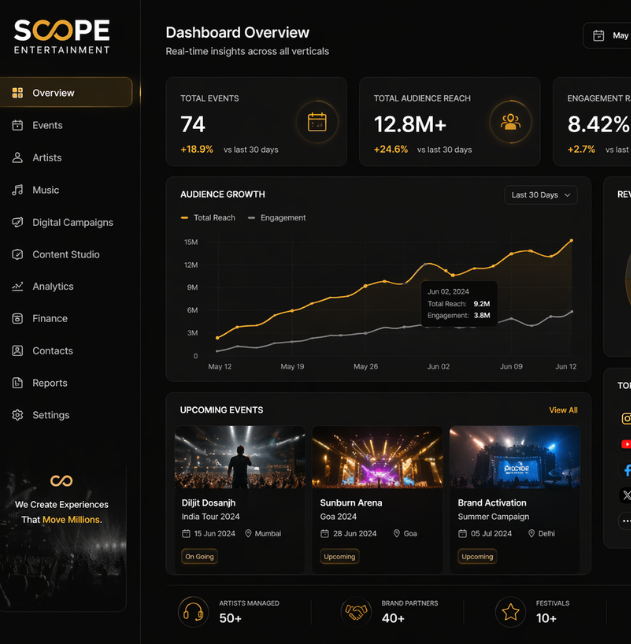Click the 40+ brand partners value
631x644 pixels.
coord(393,618)
